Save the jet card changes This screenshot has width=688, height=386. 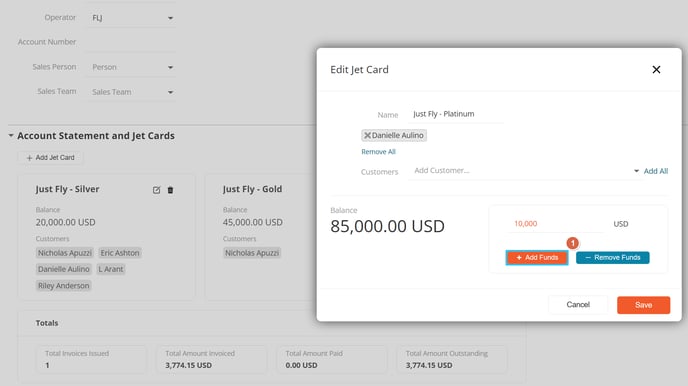tap(643, 305)
